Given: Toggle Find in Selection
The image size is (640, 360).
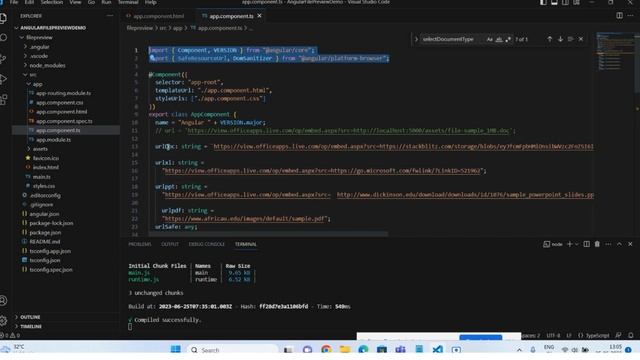Looking at the screenshot, I should (x=570, y=39).
